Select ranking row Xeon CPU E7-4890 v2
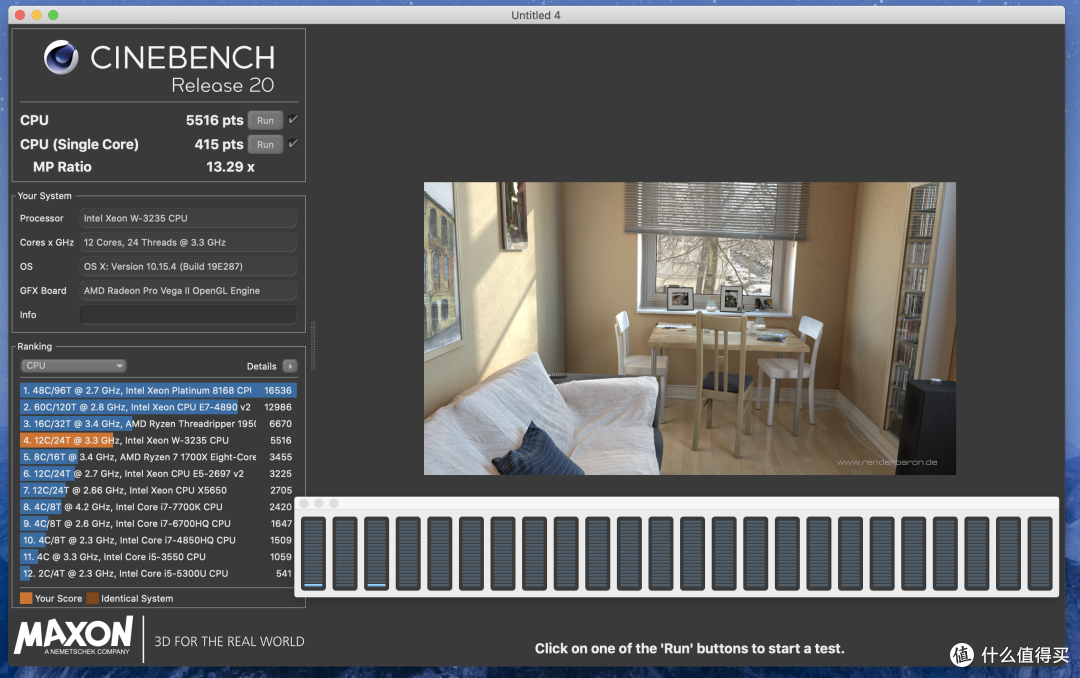Viewport: 1080px width, 678px height. coord(158,407)
